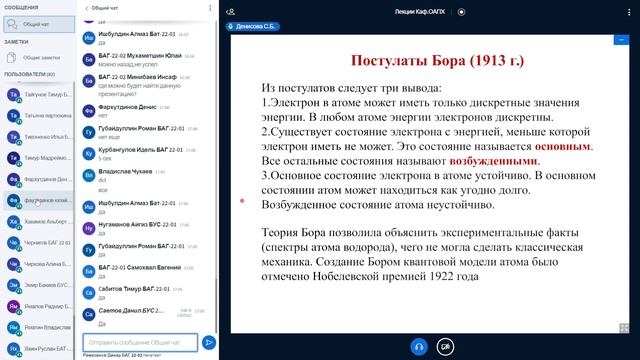Select user Чиркова Алина in the user list
This screenshot has width=640, height=360.
[39, 264]
